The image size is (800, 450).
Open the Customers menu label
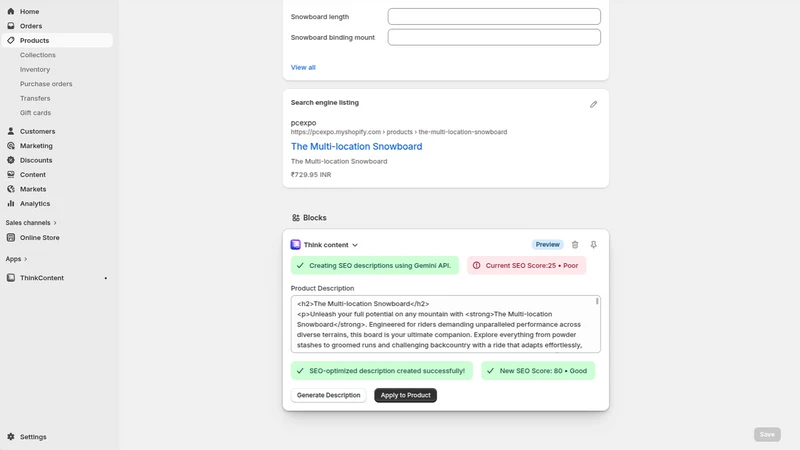click(x=37, y=131)
